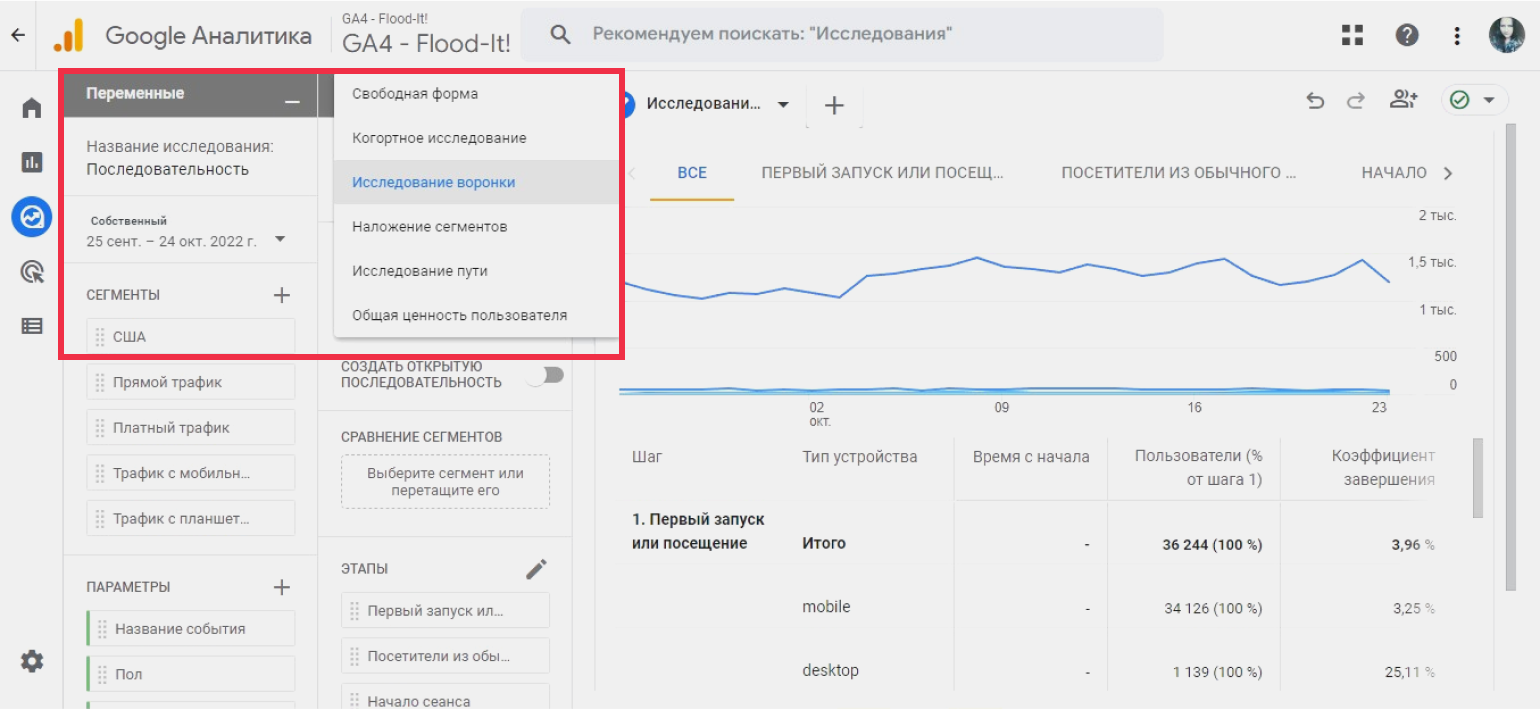This screenshot has height=709, width=1540.
Task: Click the Тип устройства column header
Action: coord(859,457)
